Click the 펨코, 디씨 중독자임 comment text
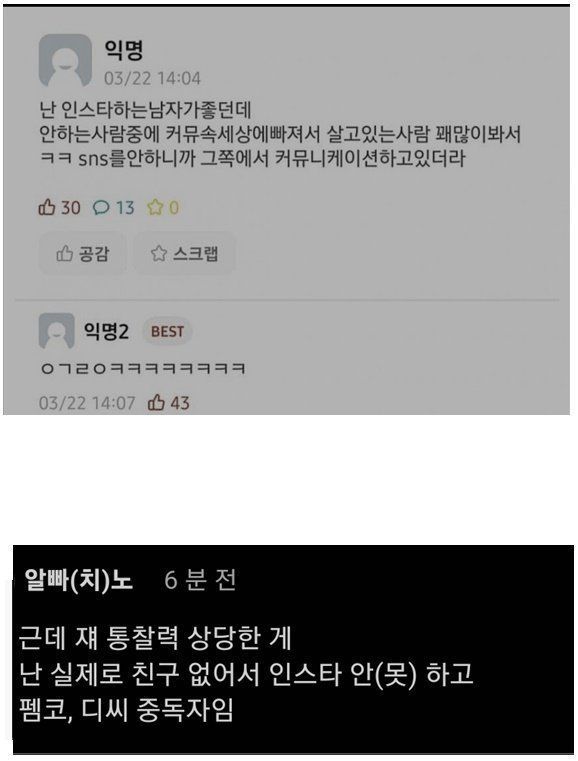 click(126, 710)
